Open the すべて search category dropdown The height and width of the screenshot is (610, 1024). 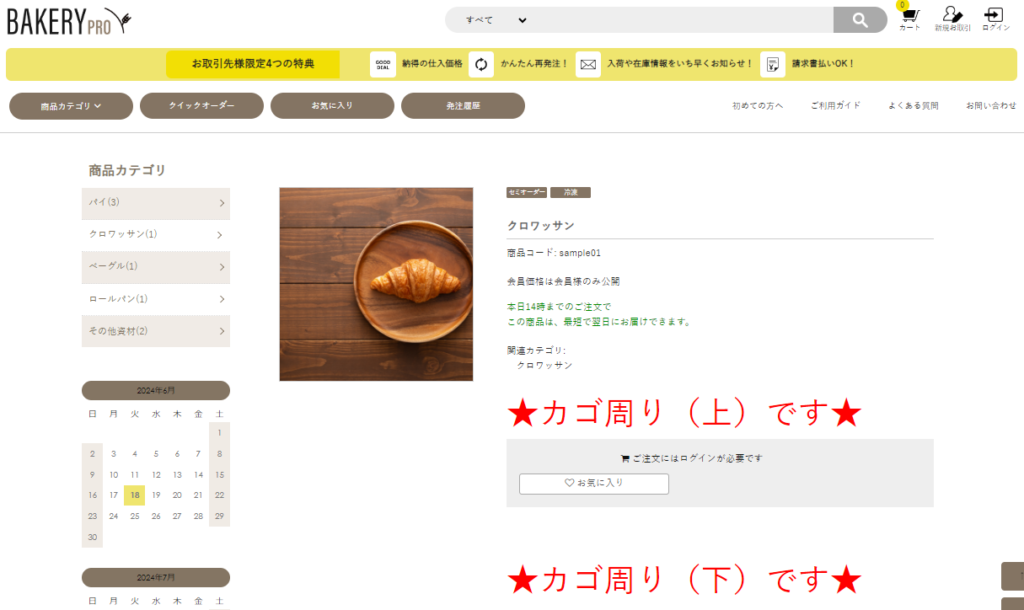(496, 20)
